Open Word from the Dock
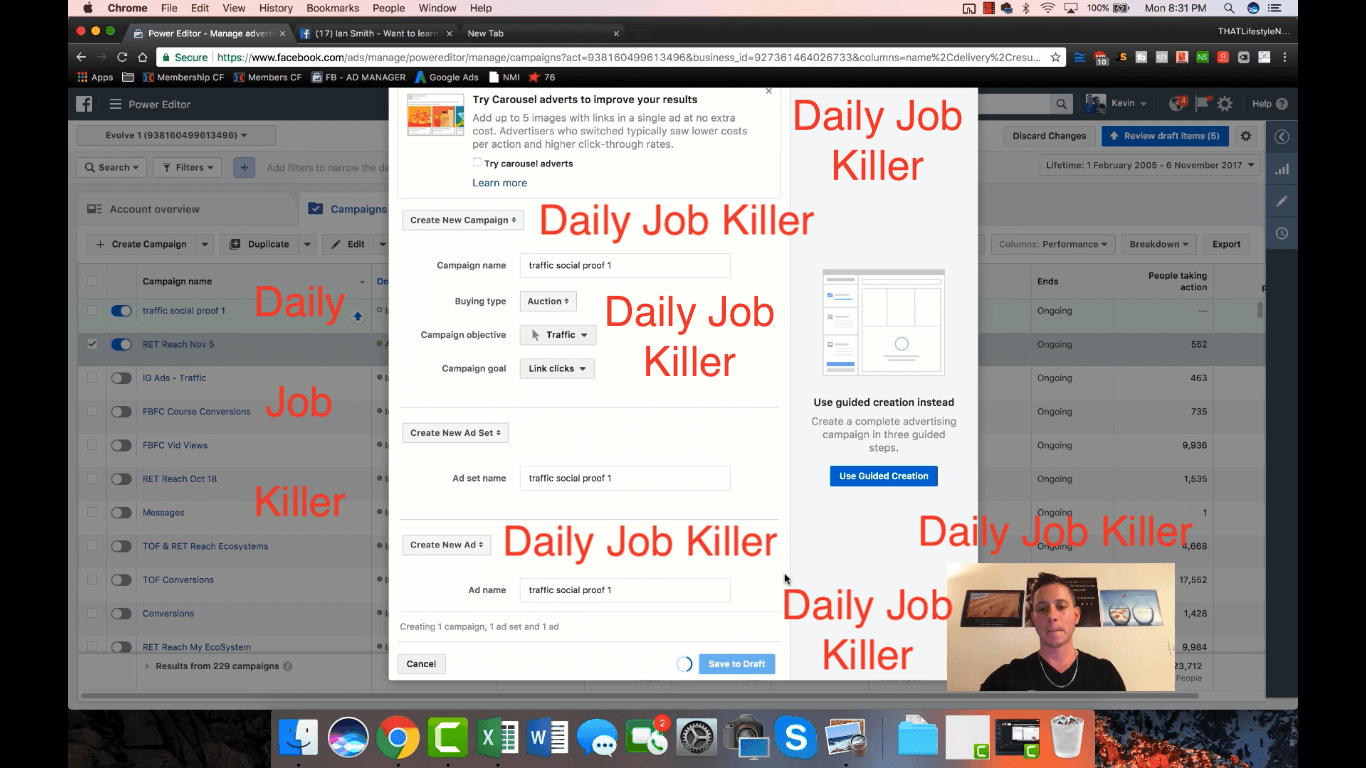 coord(548,739)
